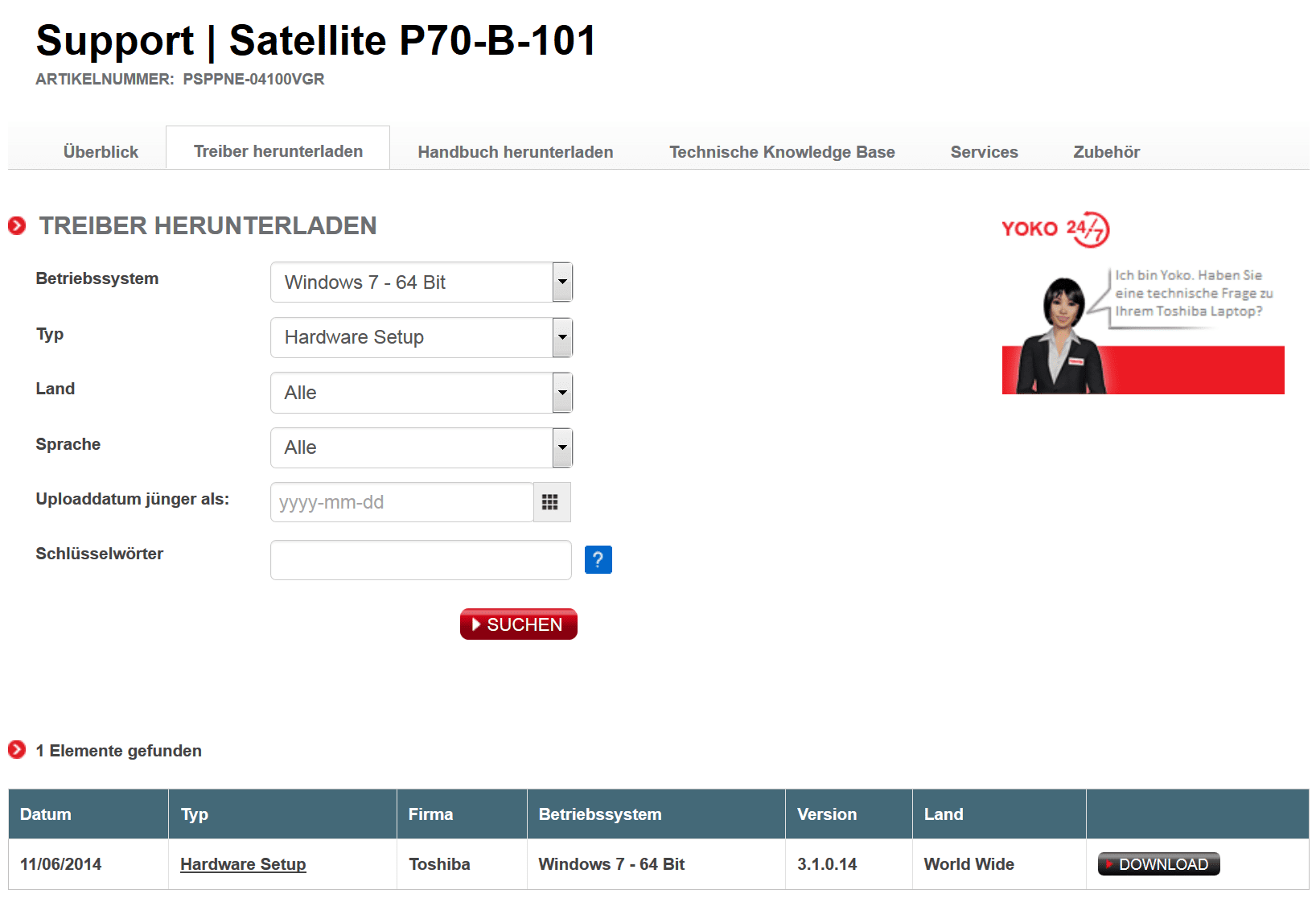Viewport: 1316px width, 923px height.
Task: Click Yoko's speech bubble text
Action: point(1194,294)
